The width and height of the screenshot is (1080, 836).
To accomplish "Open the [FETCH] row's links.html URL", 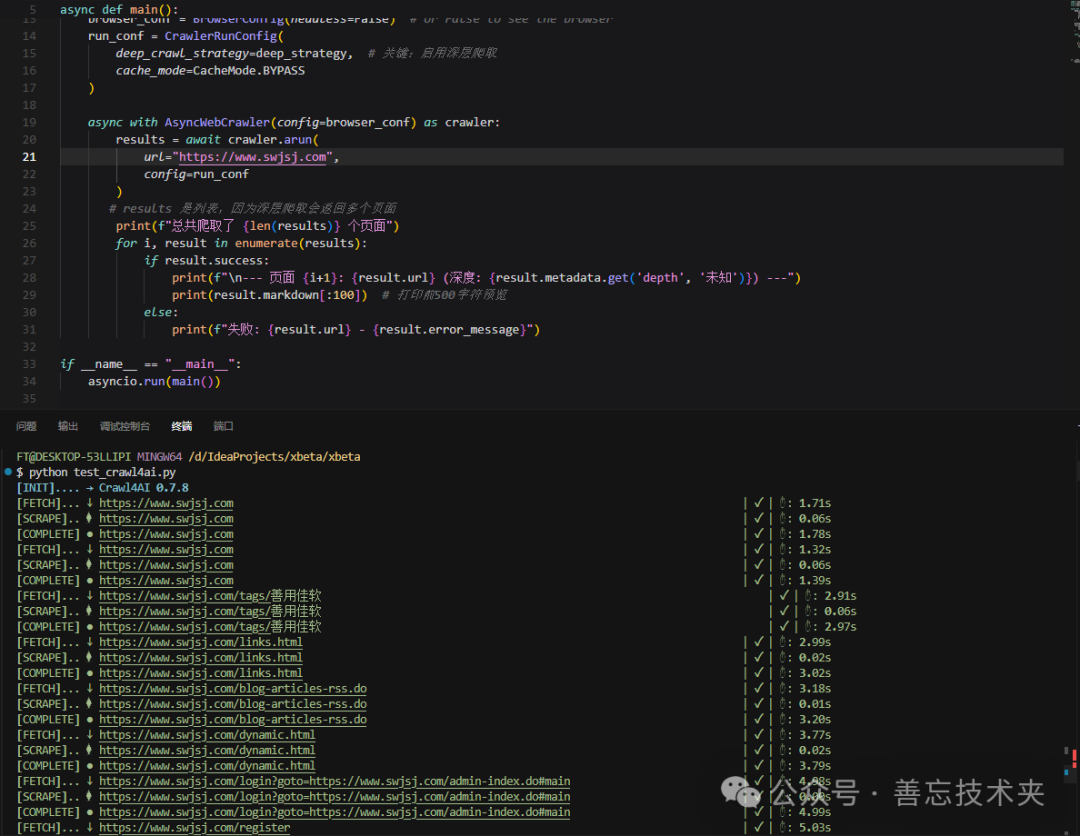I will pos(200,642).
